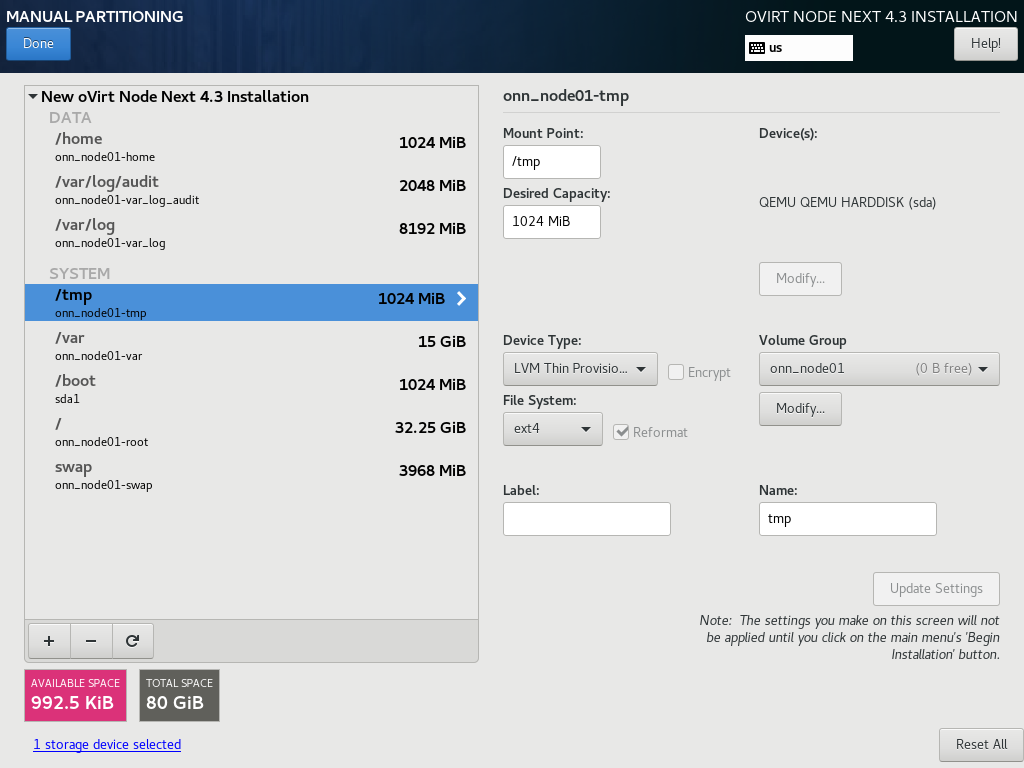1024x768 pixels.
Task: Click the DATA section label
Action: pos(70,118)
